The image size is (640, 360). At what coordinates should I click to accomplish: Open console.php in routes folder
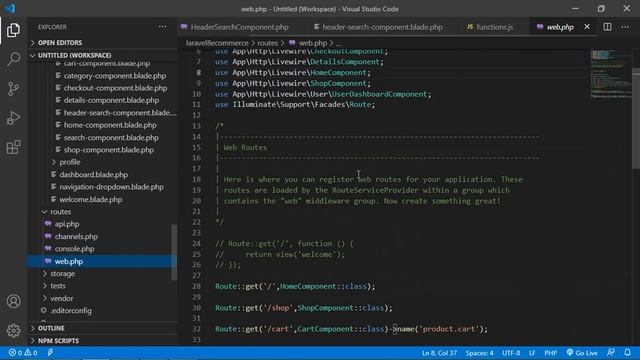(74, 249)
